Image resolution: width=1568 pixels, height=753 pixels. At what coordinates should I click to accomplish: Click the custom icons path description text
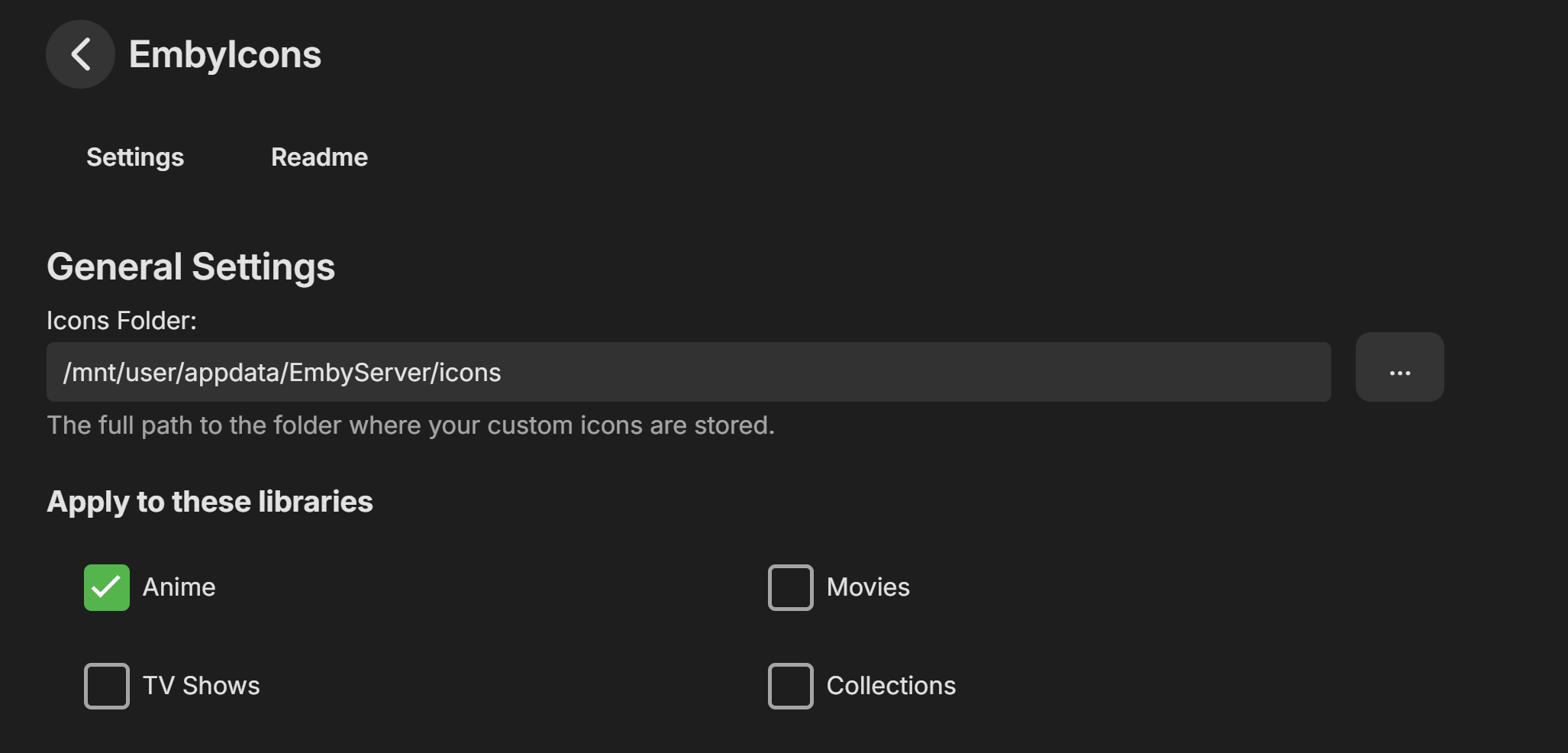[x=411, y=425]
